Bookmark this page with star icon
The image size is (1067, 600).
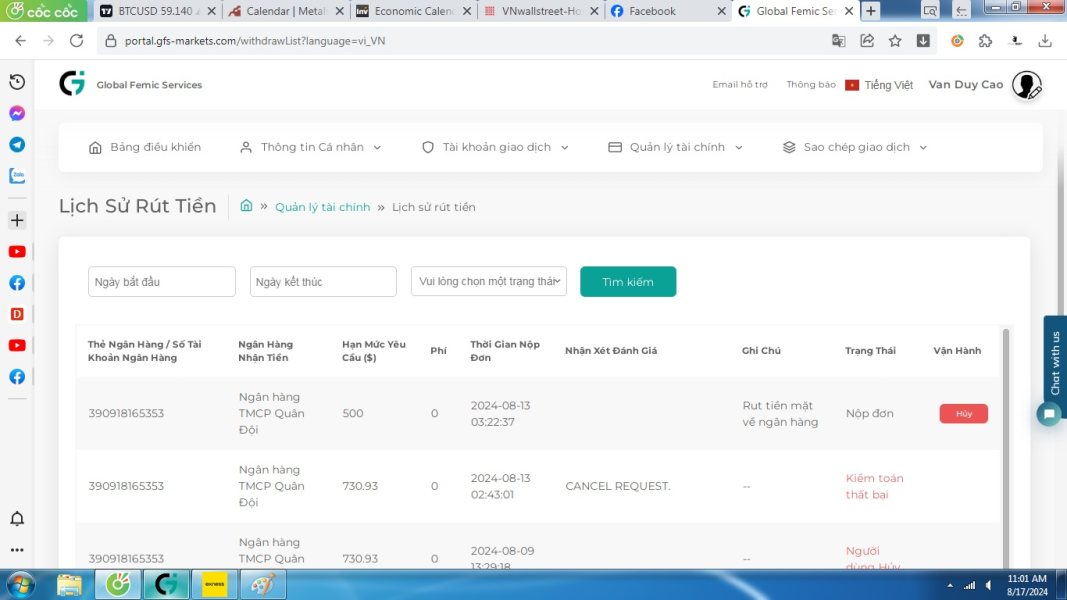pyautogui.click(x=895, y=41)
